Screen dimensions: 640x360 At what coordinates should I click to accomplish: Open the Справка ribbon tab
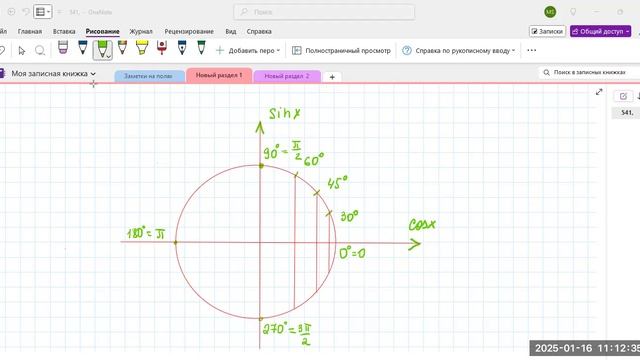259,31
